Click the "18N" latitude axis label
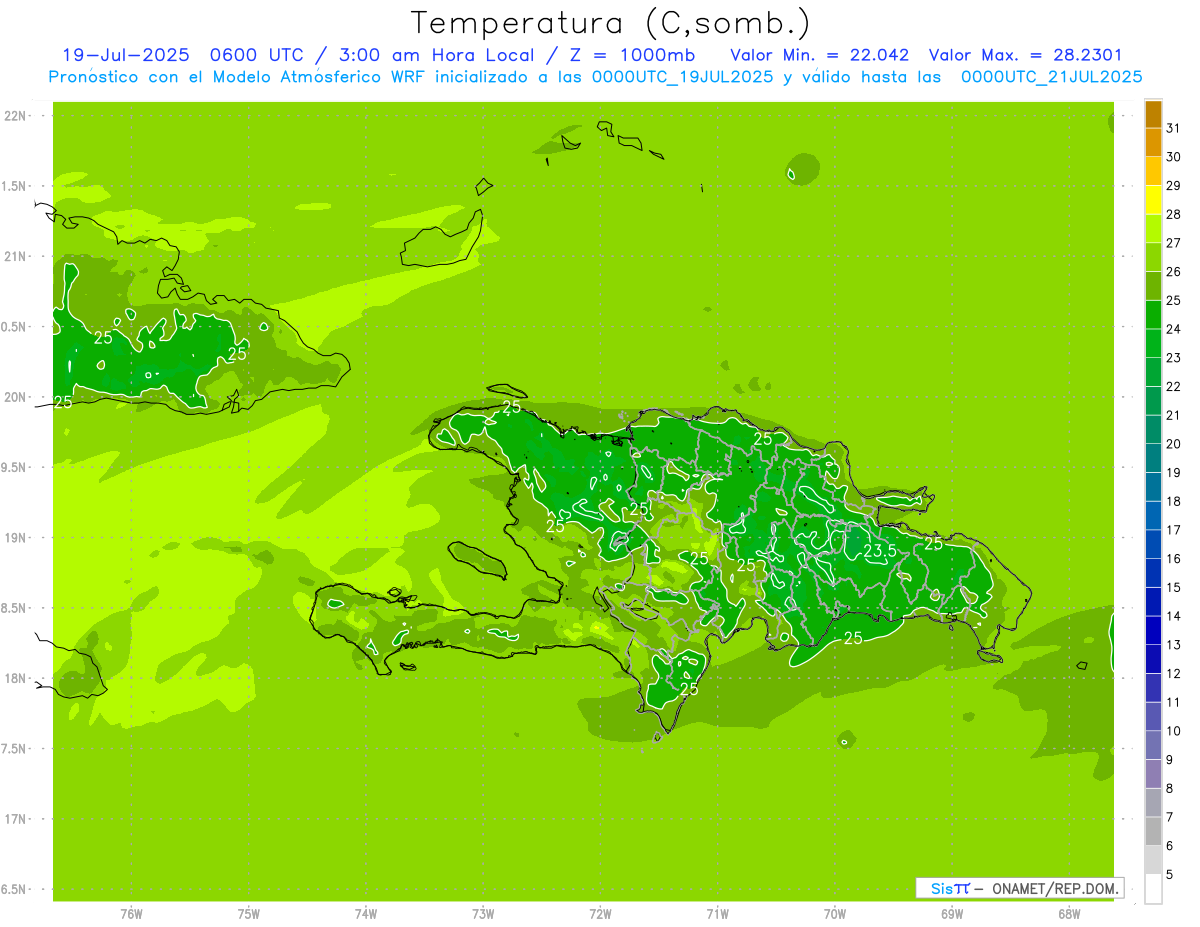Screen dimensions: 1200x927 (15, 678)
